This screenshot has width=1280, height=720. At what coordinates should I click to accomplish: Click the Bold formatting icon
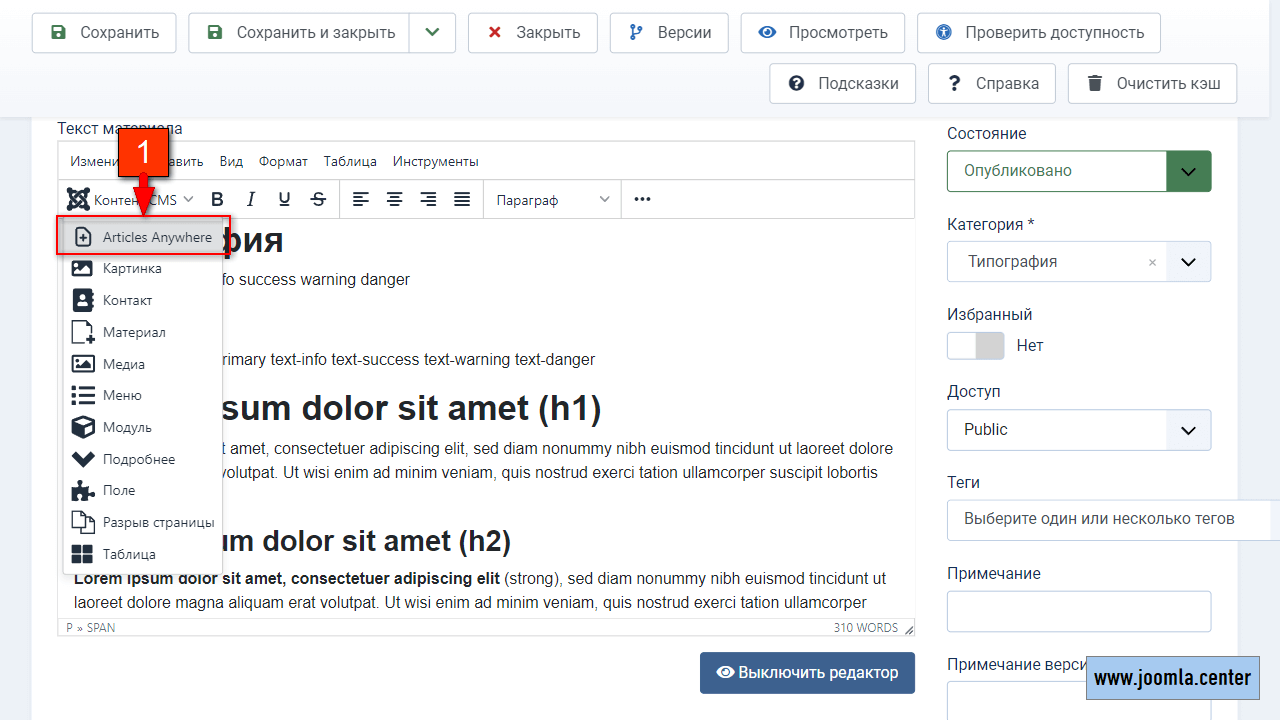(217, 199)
